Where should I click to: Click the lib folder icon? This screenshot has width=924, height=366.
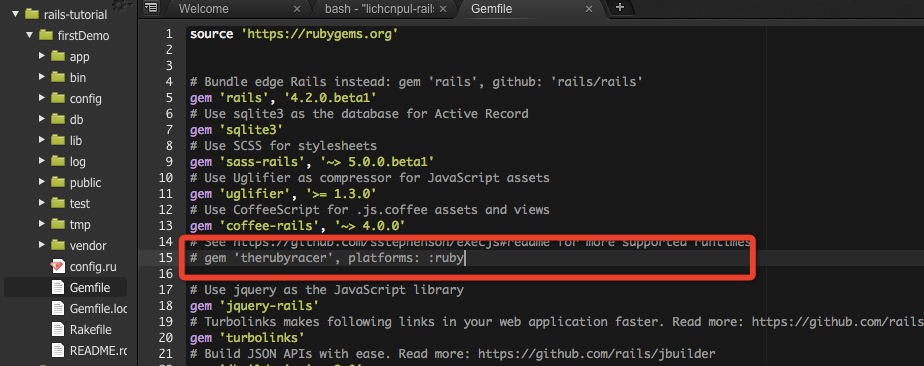pyautogui.click(x=57, y=140)
